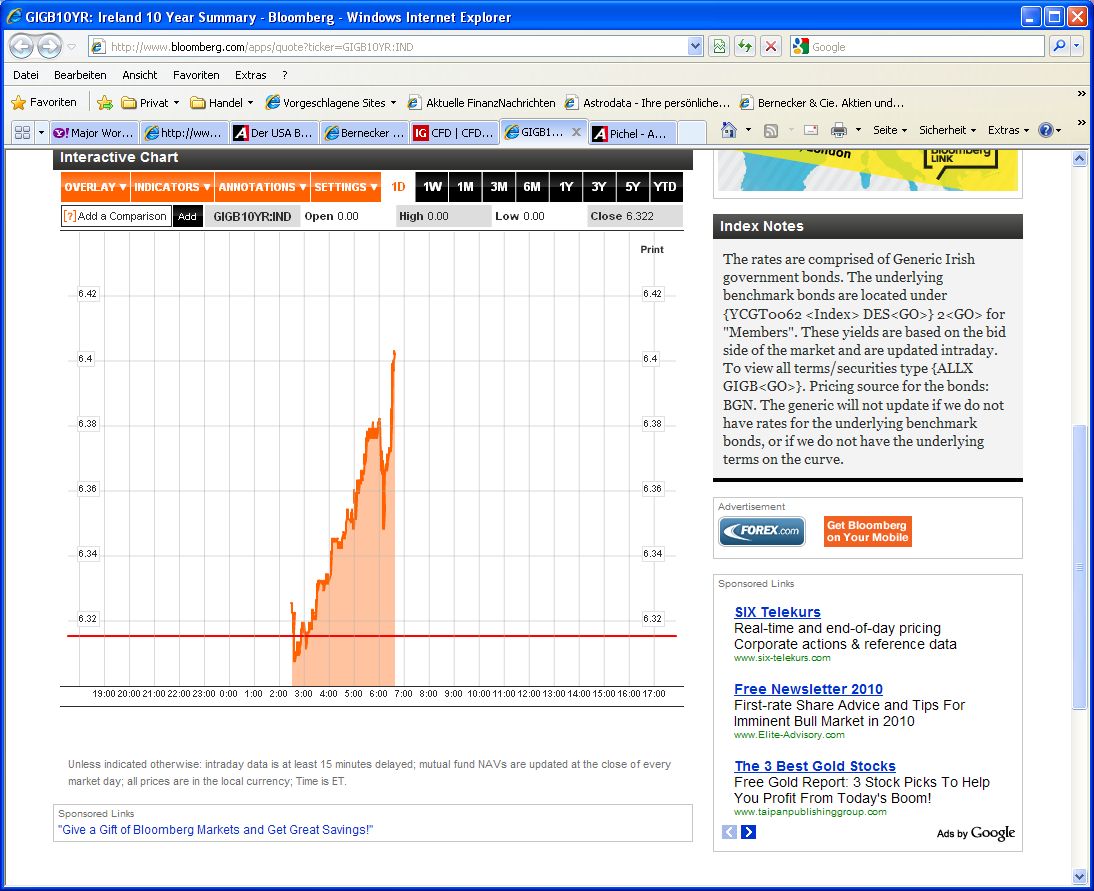Open the Privat favorites folder
The width and height of the screenshot is (1094, 891).
(x=149, y=103)
